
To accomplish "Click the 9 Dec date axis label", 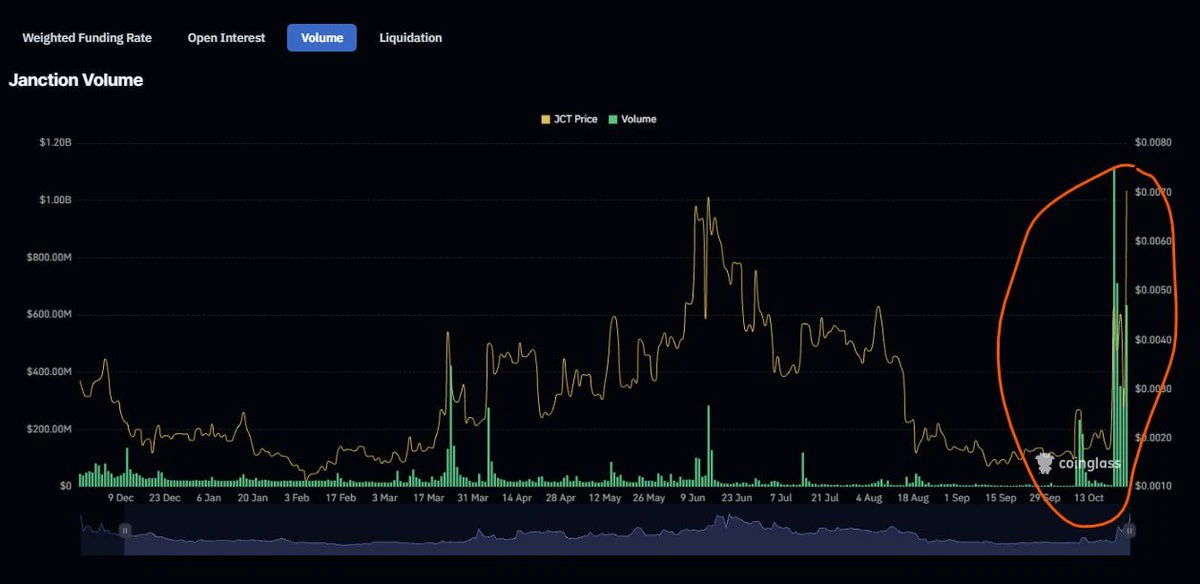I will tap(120, 497).
